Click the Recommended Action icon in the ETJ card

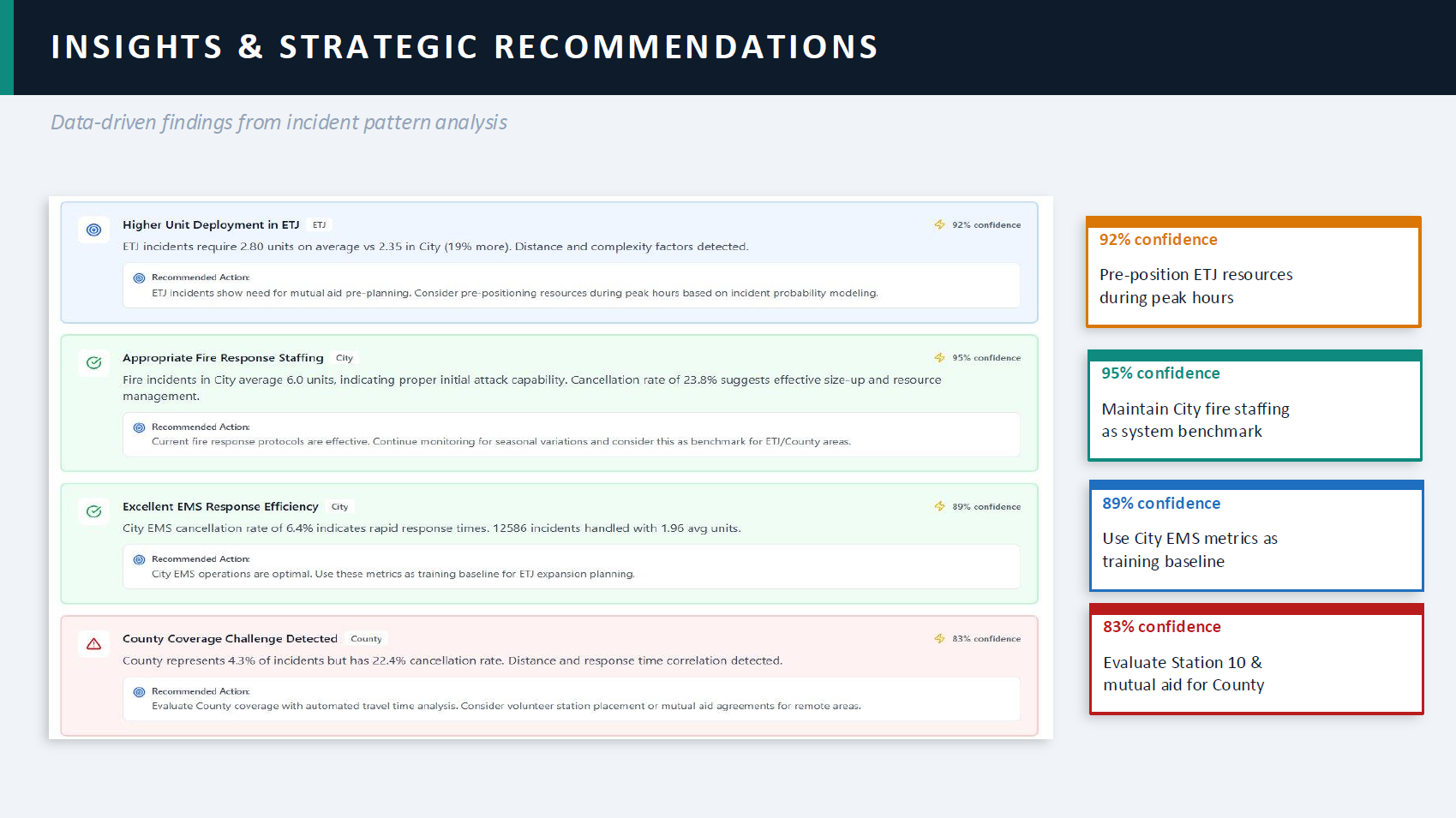pos(139,278)
